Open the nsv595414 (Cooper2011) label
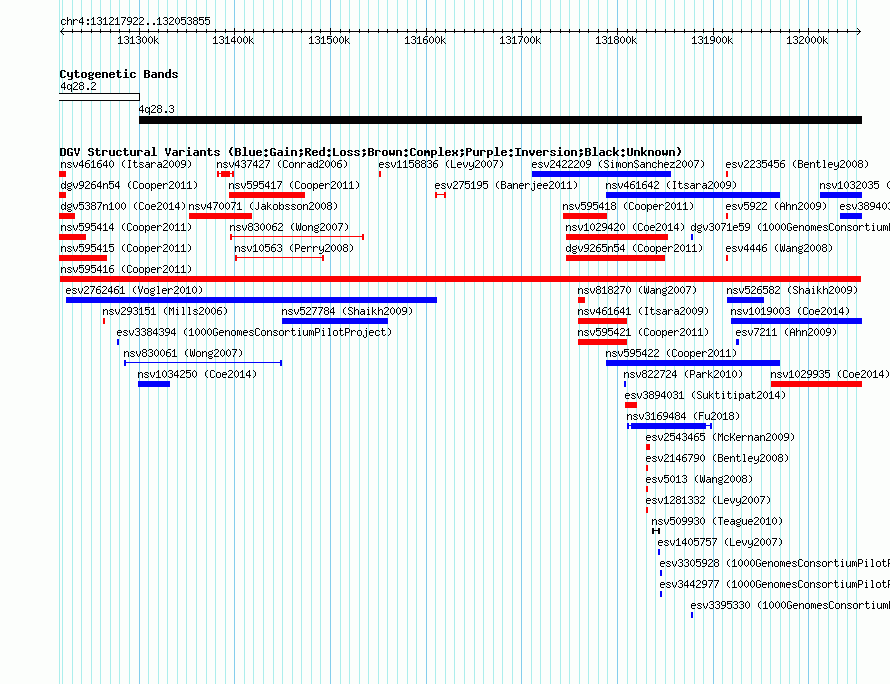890x684 pixels. 126,227
